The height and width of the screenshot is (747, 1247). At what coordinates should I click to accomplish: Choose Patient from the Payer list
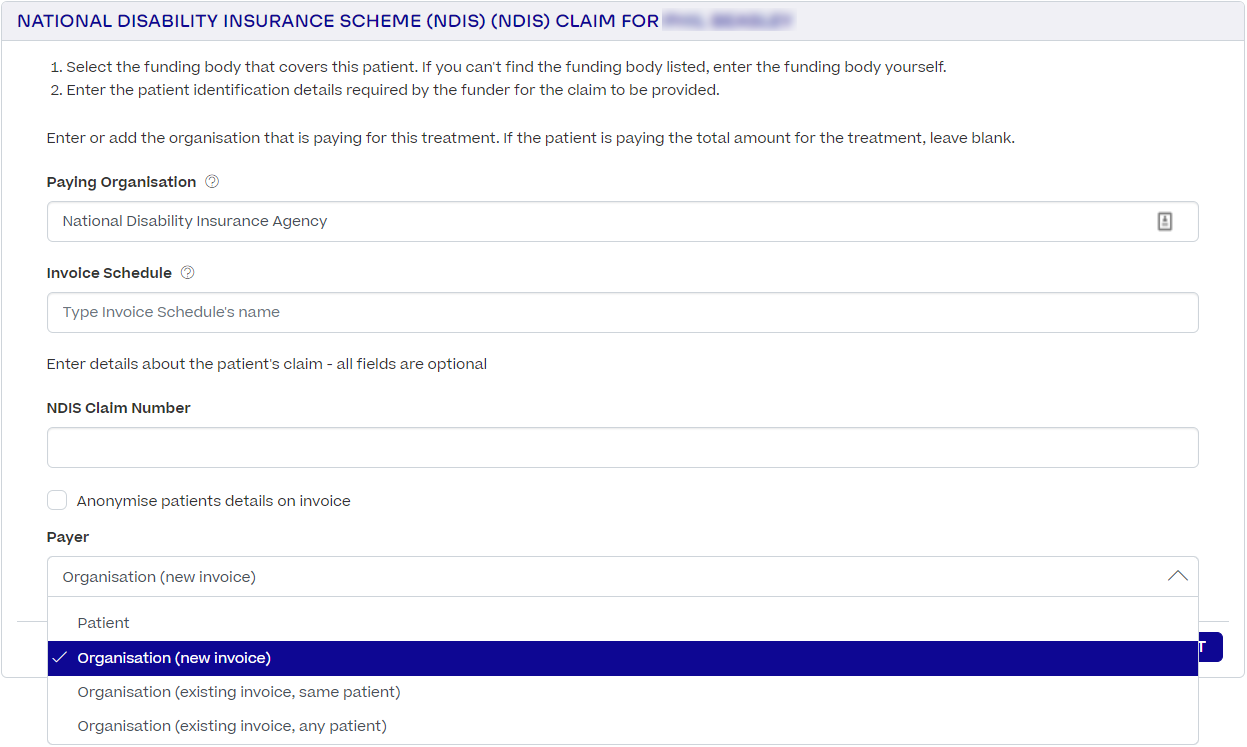622,623
